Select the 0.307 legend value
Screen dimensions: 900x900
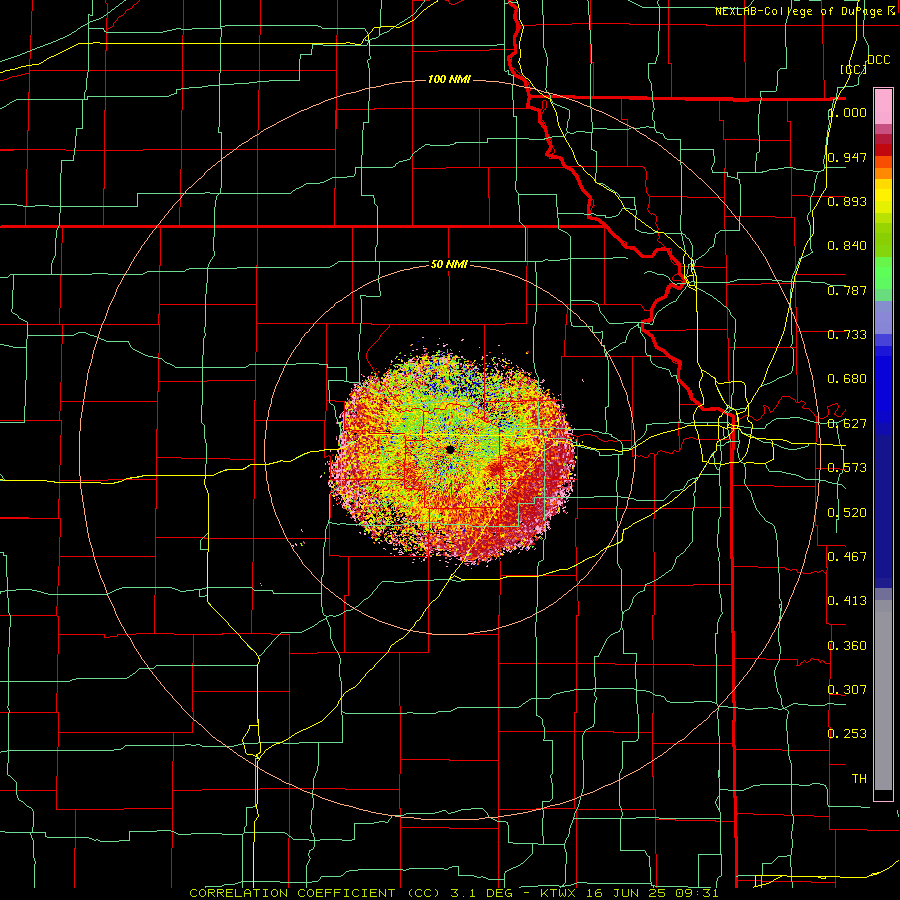847,689
